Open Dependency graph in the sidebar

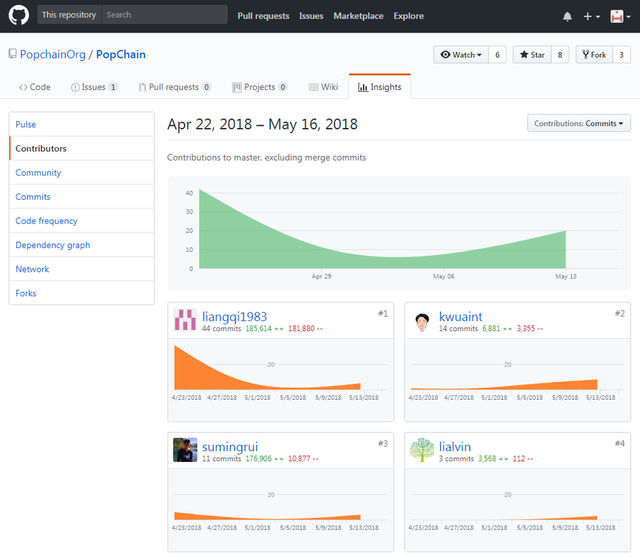[x=82, y=245]
